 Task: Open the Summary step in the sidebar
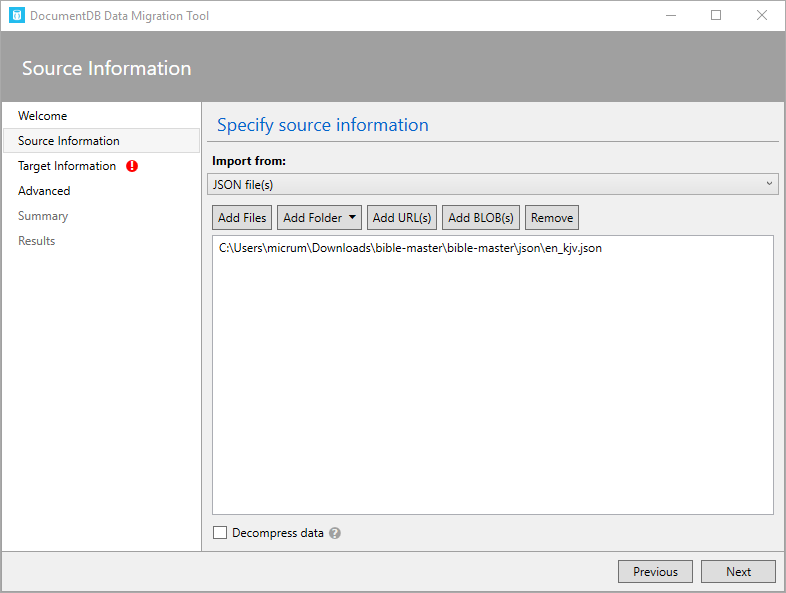(43, 216)
